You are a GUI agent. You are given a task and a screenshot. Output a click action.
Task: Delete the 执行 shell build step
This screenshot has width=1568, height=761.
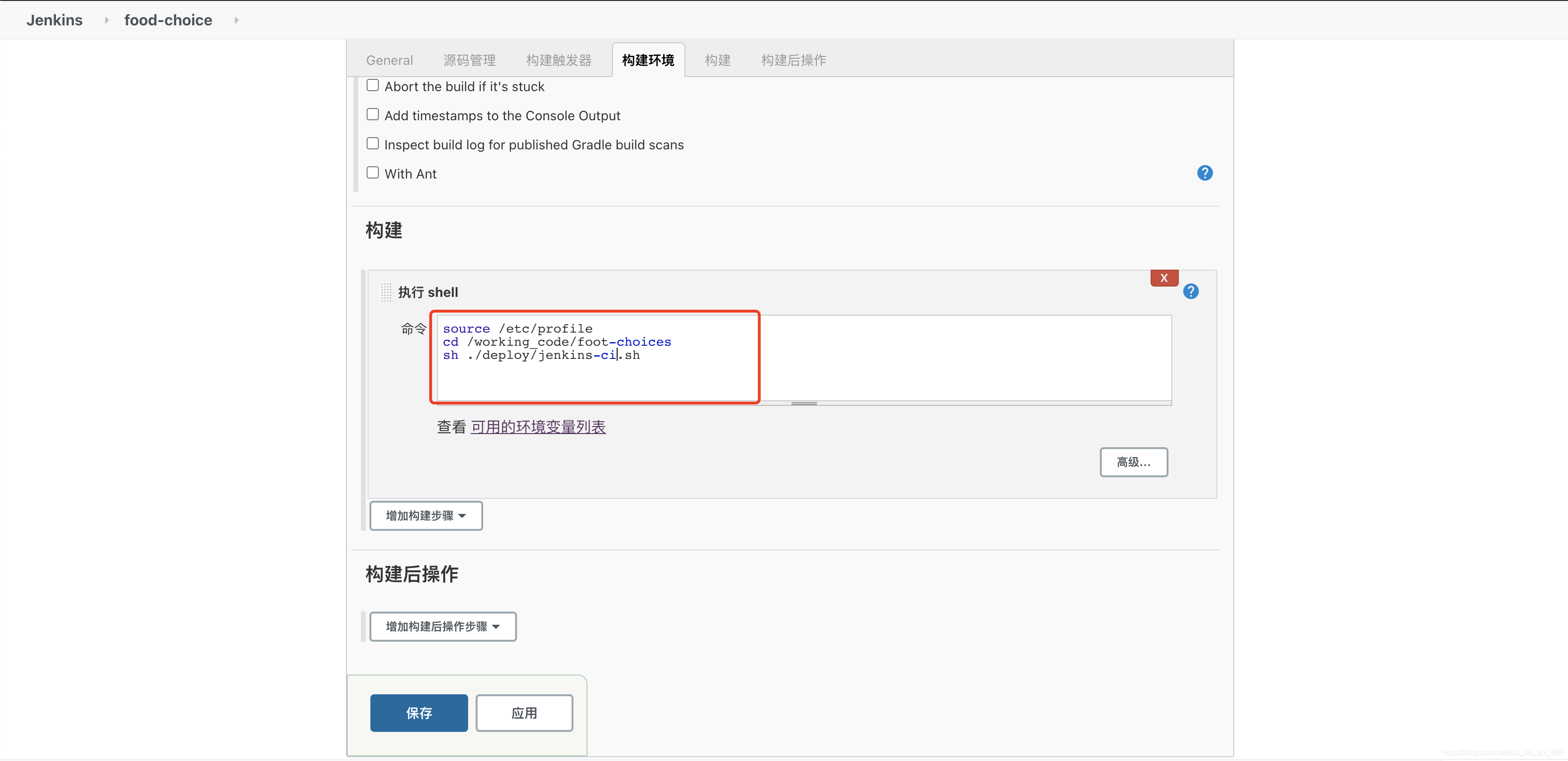pos(1164,278)
